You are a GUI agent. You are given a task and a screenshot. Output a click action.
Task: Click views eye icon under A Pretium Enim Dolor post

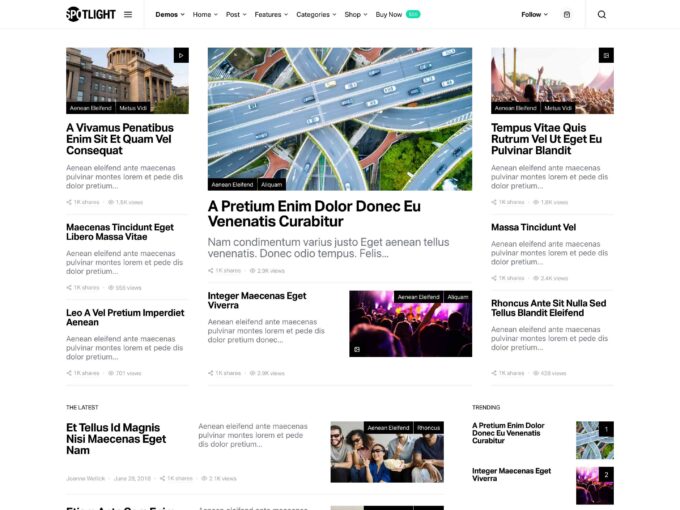252,271
